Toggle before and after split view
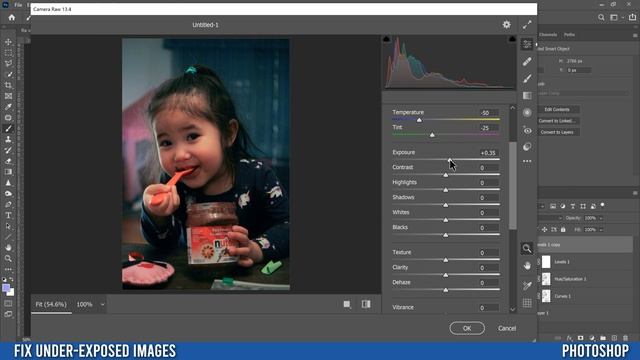 click(x=366, y=304)
